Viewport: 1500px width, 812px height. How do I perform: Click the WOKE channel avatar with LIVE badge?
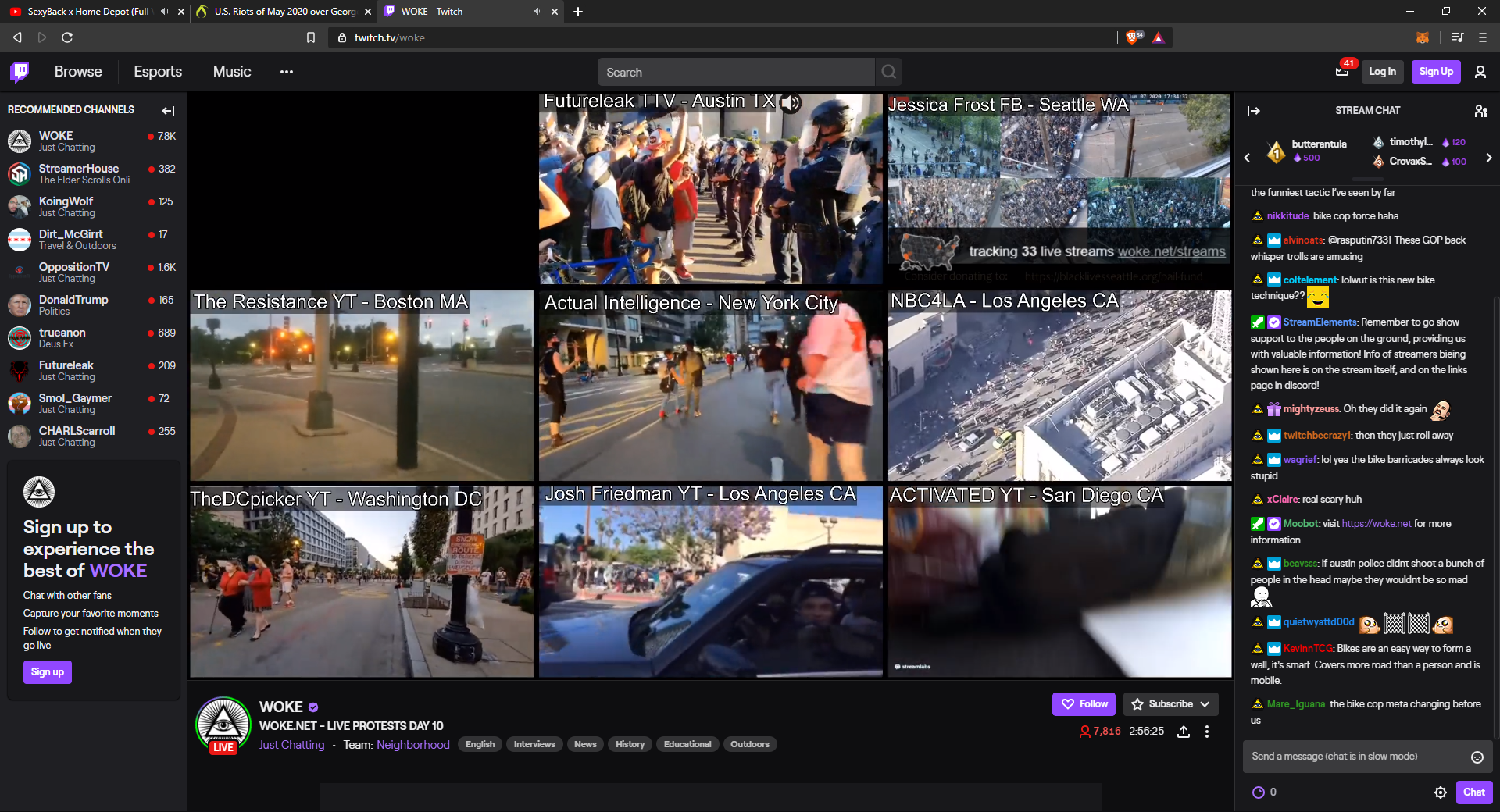223,725
